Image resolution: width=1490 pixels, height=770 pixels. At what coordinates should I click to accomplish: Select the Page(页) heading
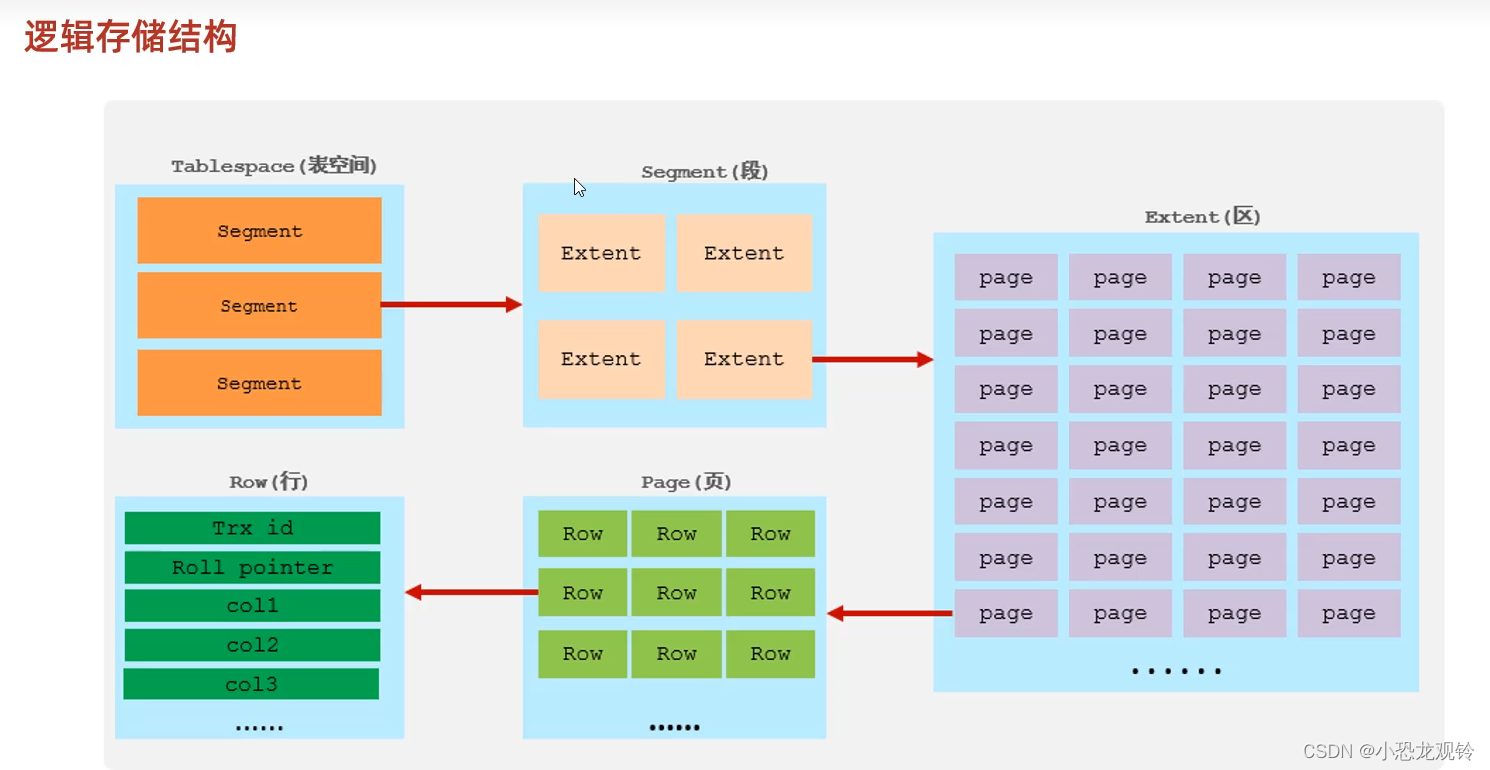[x=686, y=482]
